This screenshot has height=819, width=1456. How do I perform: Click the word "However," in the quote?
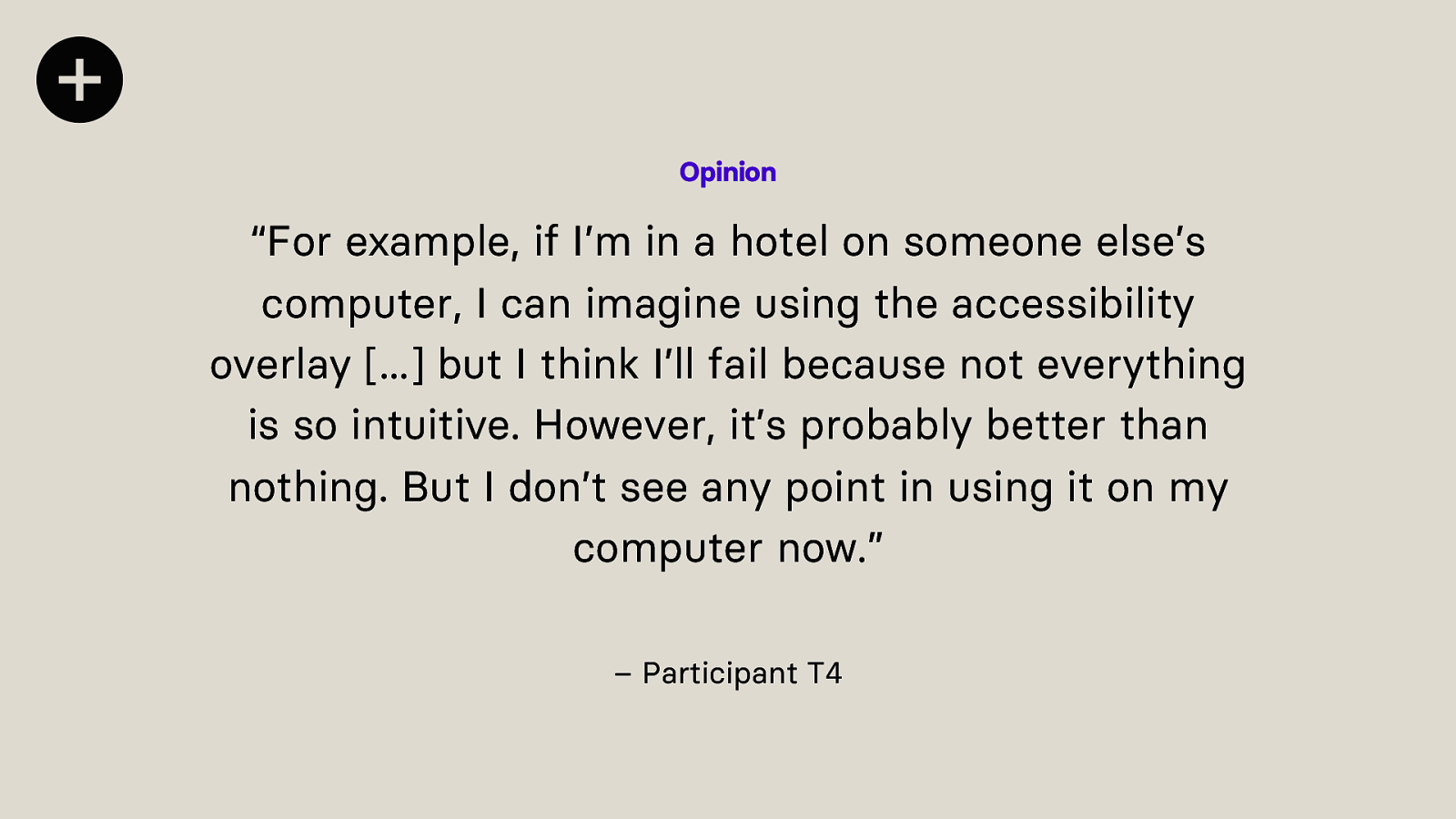625,427
